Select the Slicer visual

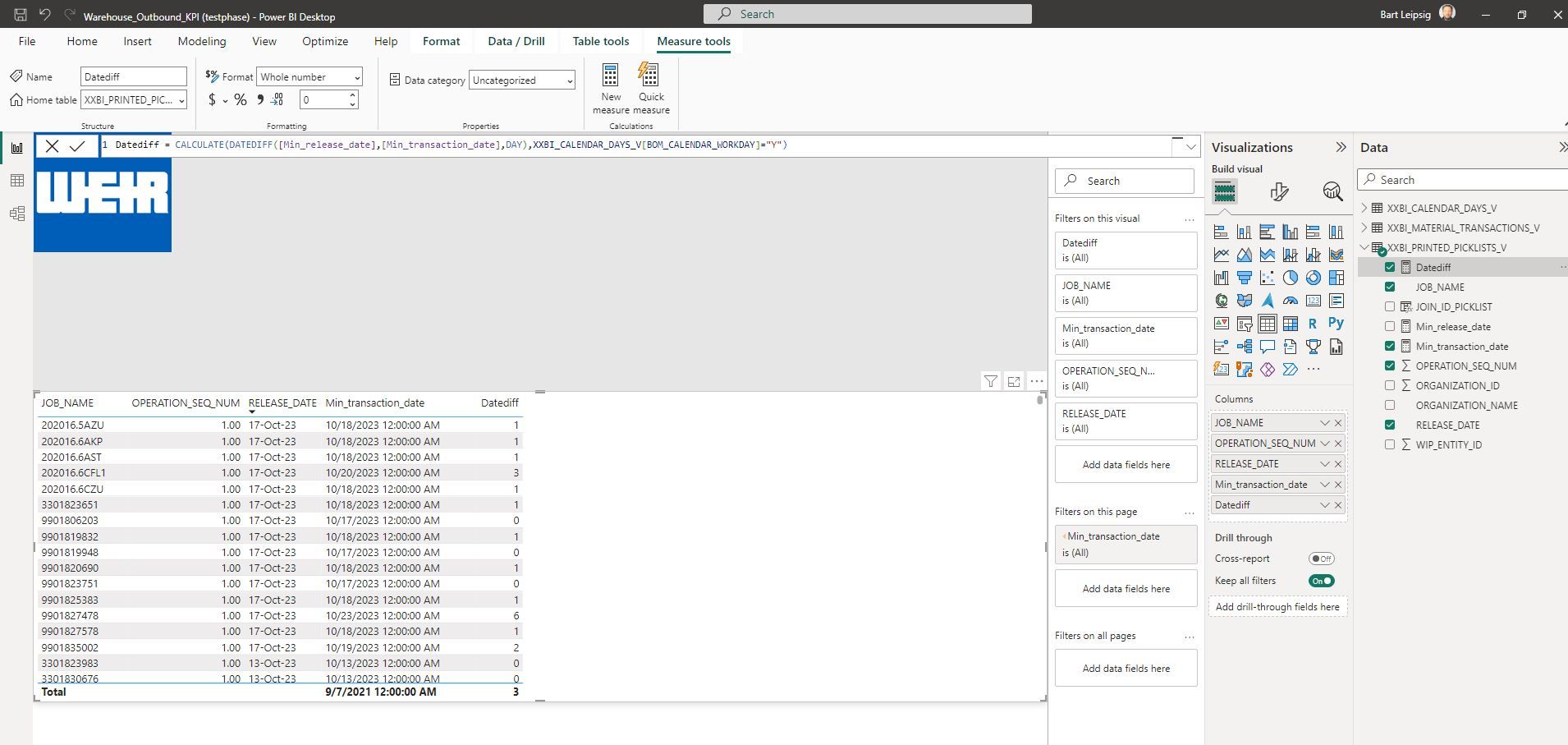tap(1245, 324)
